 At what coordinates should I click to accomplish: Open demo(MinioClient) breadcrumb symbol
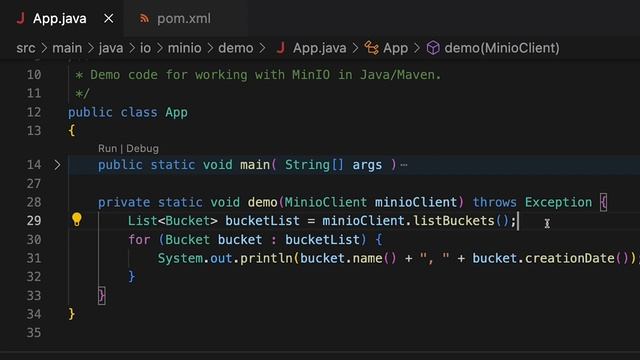(x=502, y=48)
